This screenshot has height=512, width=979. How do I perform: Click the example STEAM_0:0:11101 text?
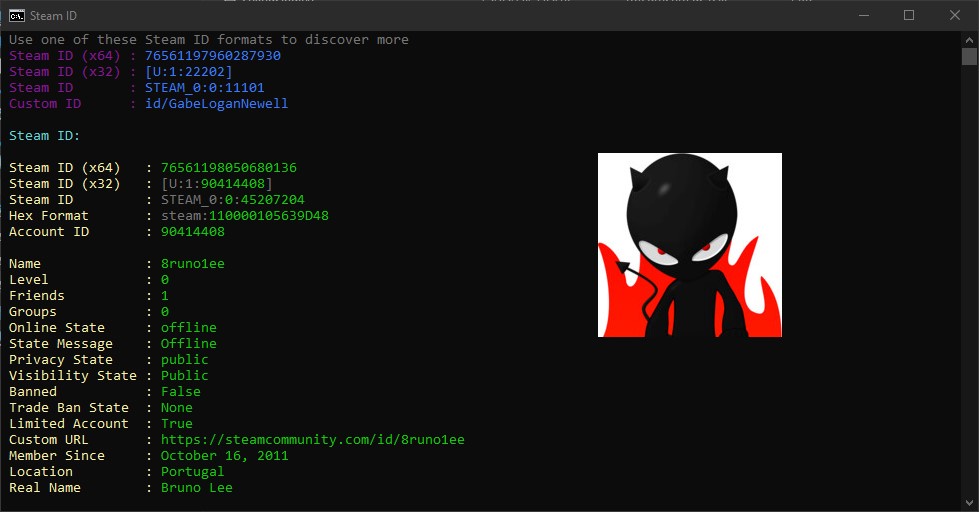(205, 88)
